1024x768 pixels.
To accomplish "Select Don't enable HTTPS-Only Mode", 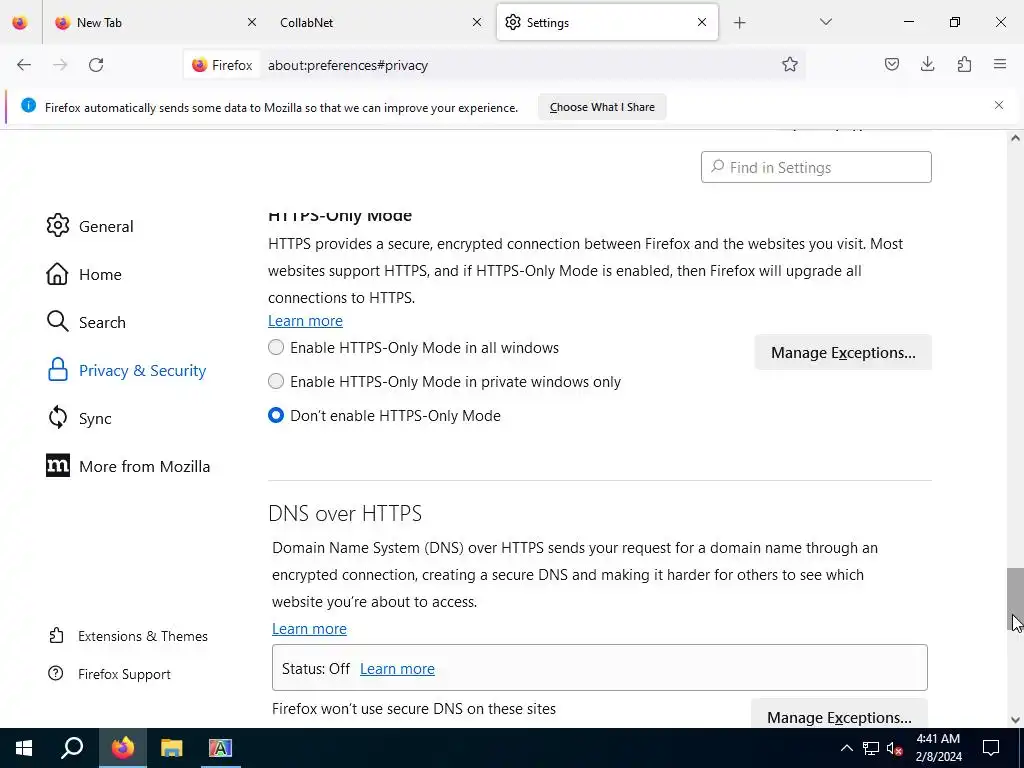I will click(277, 416).
